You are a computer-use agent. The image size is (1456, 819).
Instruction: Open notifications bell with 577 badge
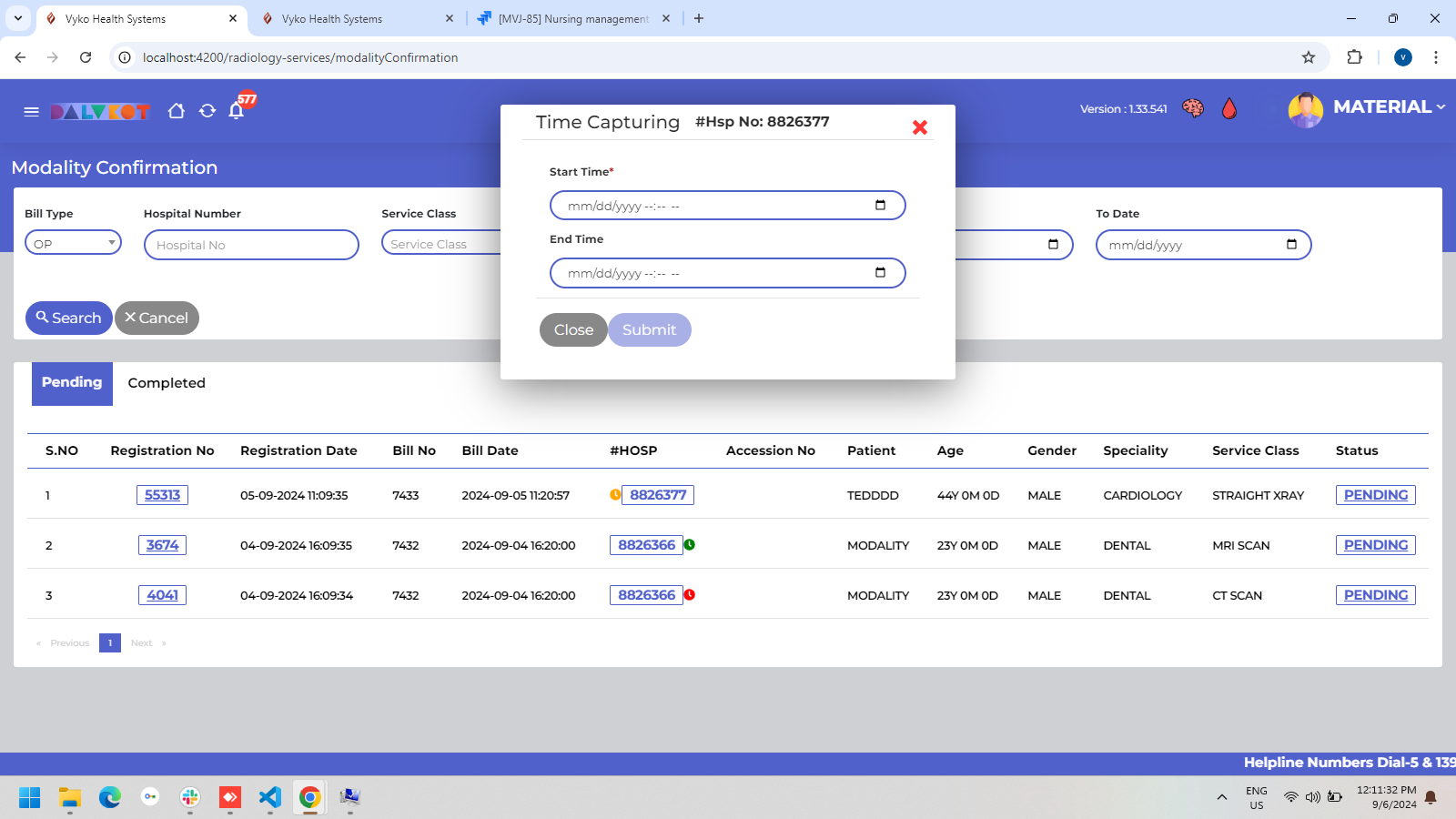237,111
